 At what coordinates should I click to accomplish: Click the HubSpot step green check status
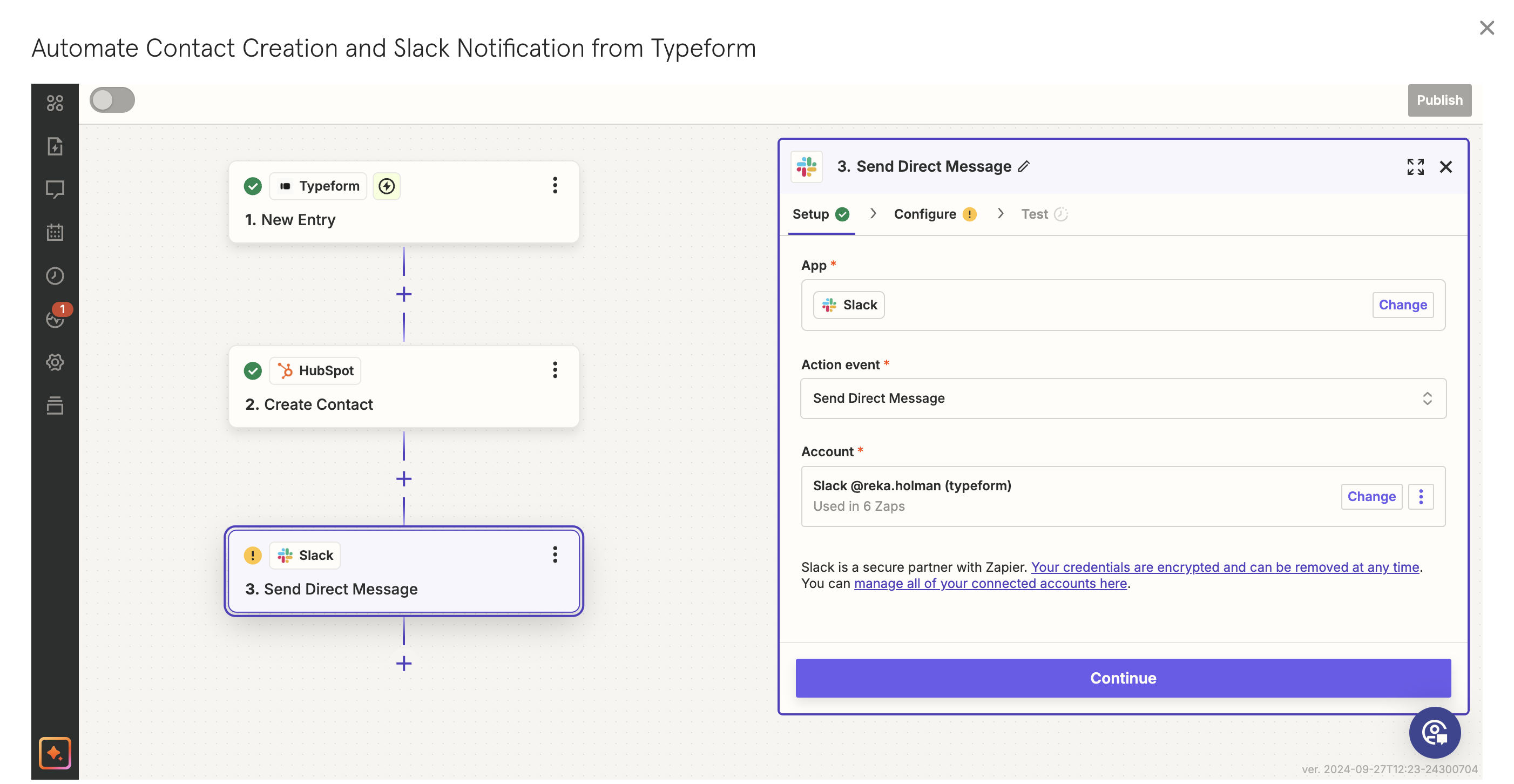(x=253, y=371)
